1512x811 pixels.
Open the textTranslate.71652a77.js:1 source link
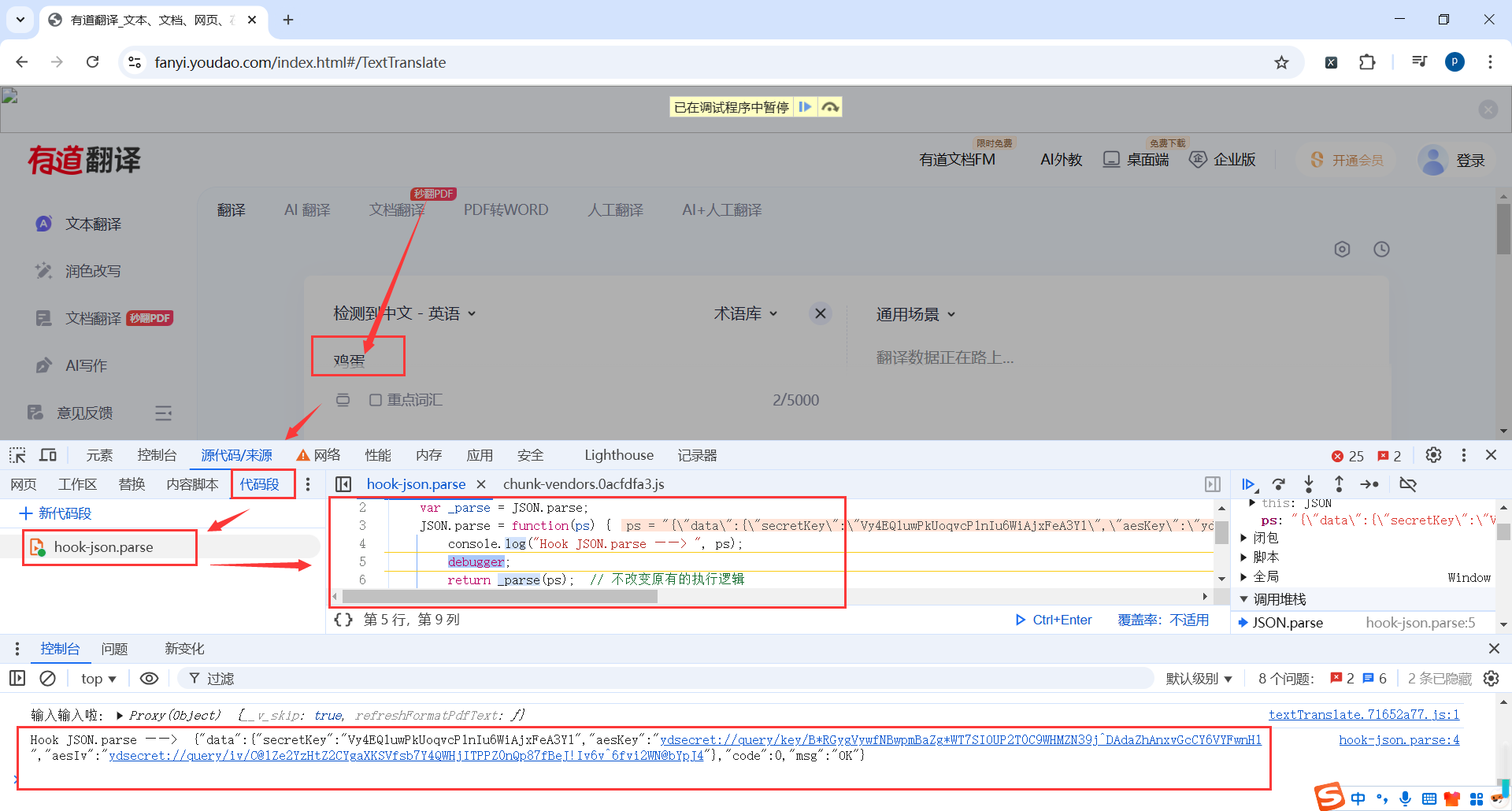(1364, 715)
